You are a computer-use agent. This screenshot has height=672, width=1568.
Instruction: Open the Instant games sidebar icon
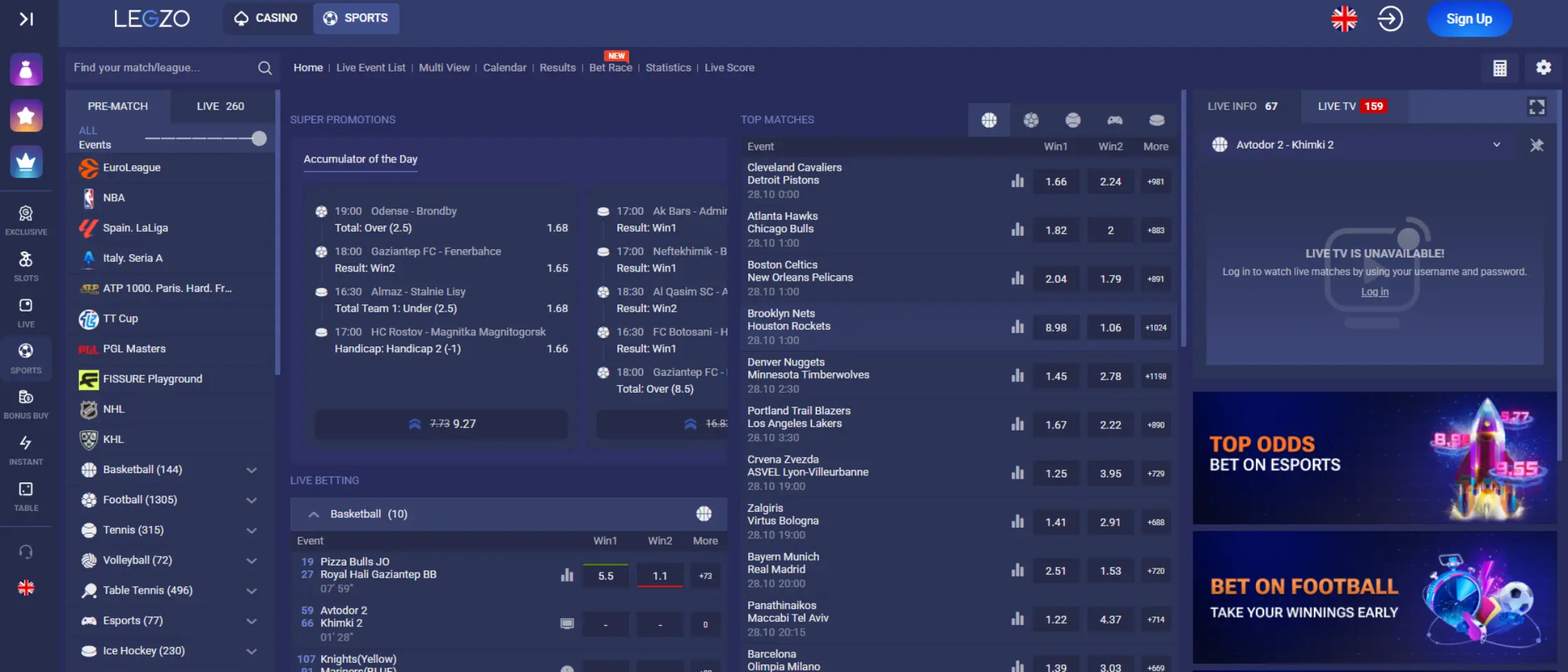[x=26, y=449]
